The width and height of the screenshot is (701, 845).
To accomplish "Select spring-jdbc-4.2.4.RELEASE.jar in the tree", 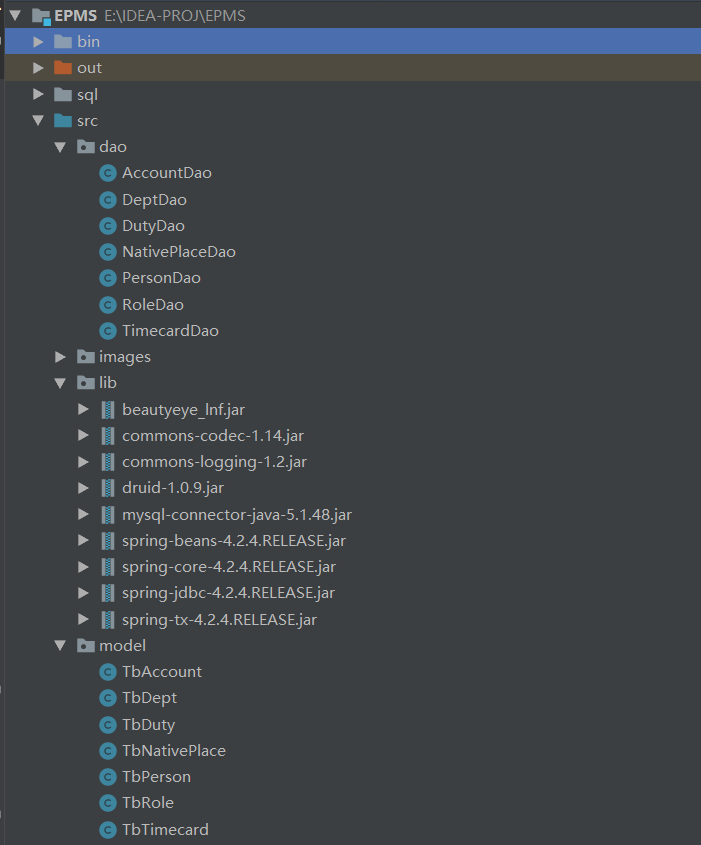I will point(228,593).
